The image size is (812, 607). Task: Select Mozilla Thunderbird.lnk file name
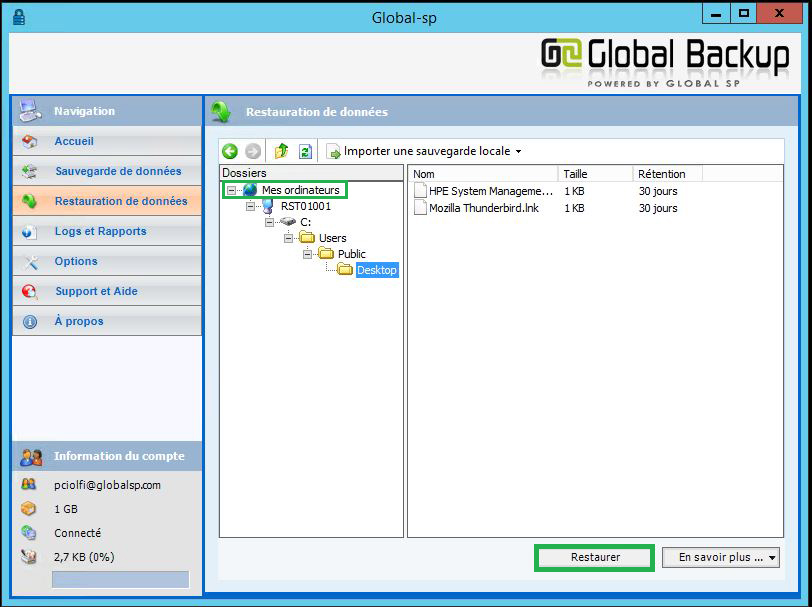(484, 208)
